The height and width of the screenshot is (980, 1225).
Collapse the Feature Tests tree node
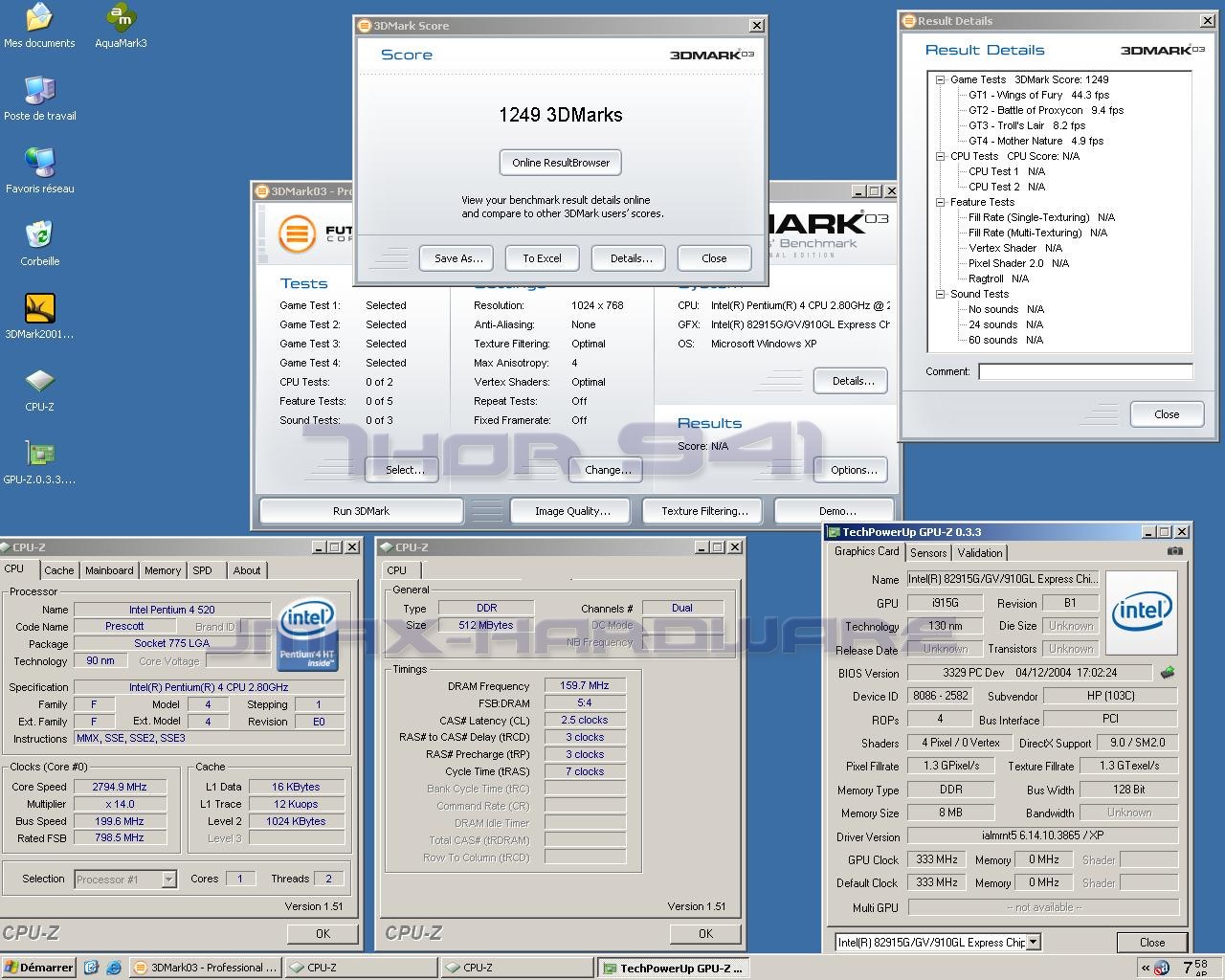[941, 203]
